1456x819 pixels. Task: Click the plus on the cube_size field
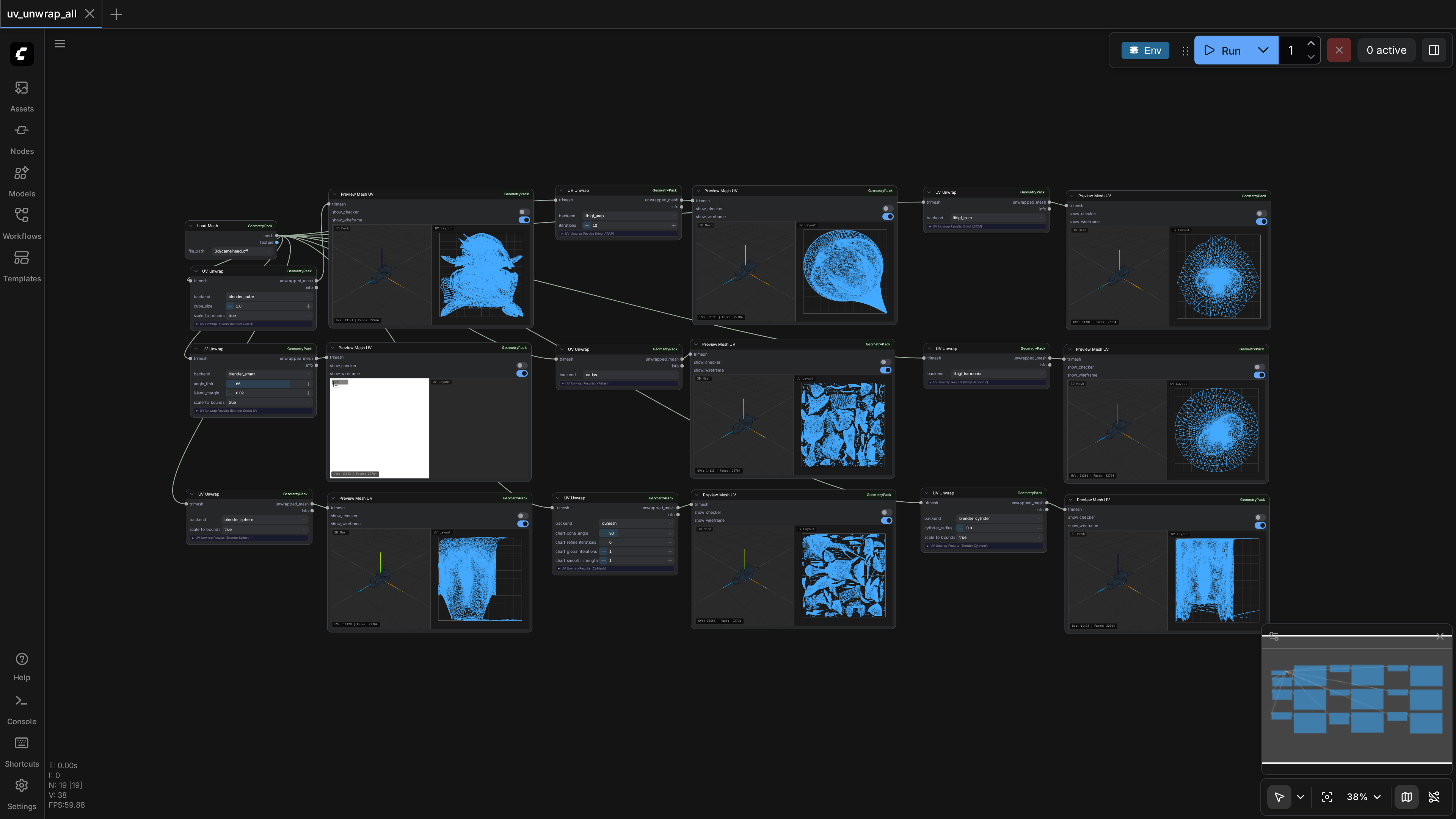[x=308, y=306]
